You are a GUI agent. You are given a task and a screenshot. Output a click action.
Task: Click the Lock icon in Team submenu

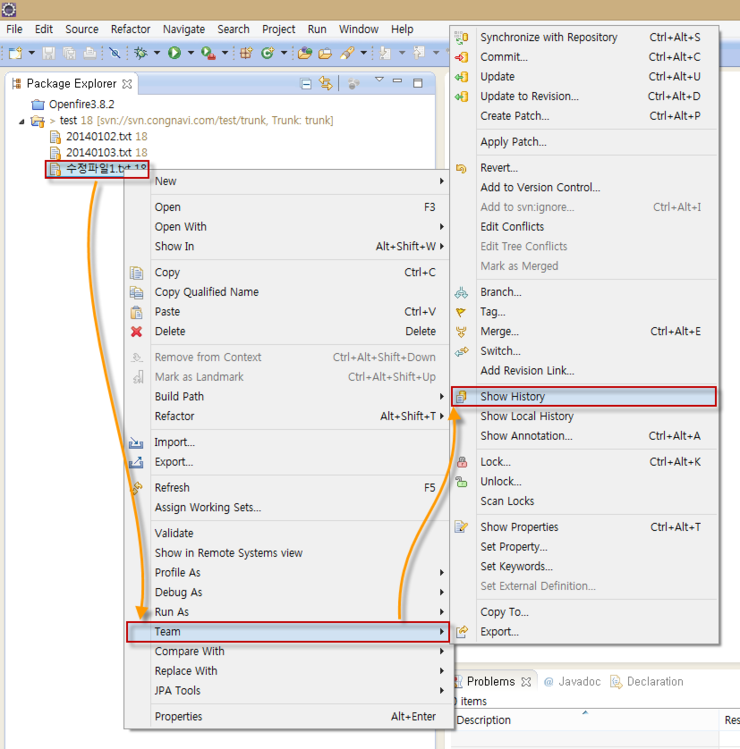point(461,462)
